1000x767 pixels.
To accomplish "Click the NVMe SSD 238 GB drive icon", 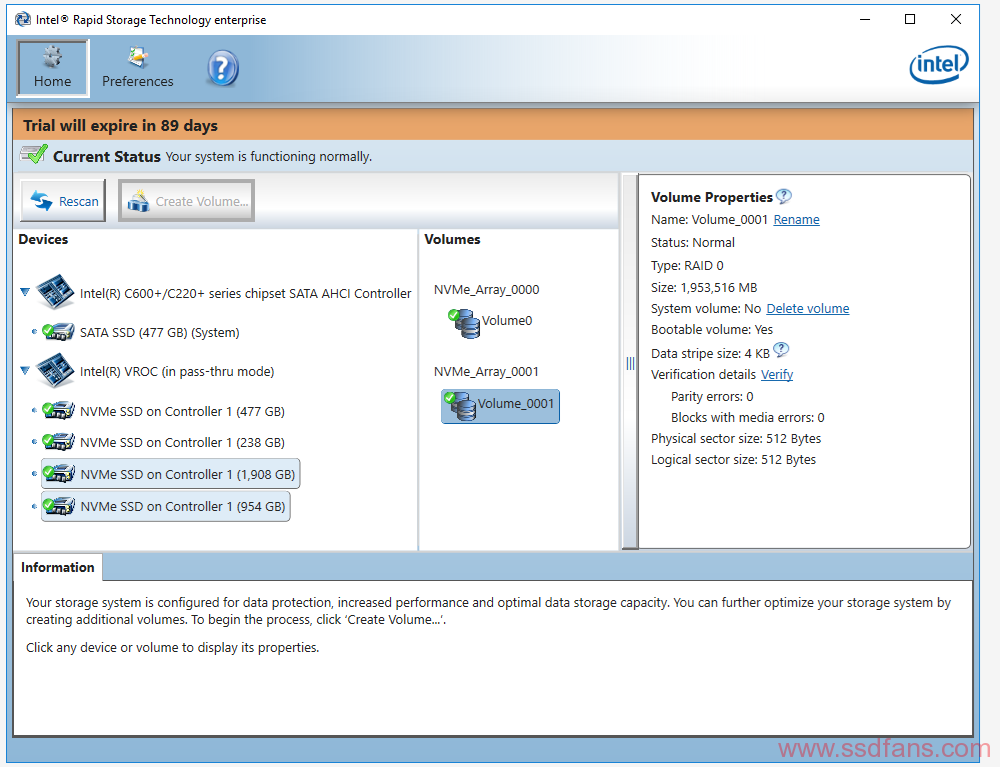I will pyautogui.click(x=58, y=441).
